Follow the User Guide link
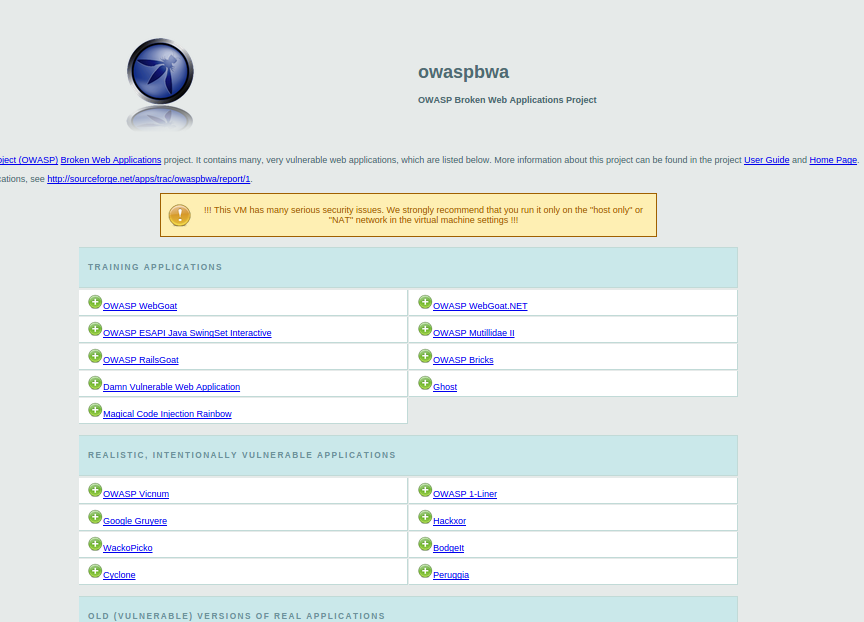The height and width of the screenshot is (622, 864). click(x=766, y=160)
